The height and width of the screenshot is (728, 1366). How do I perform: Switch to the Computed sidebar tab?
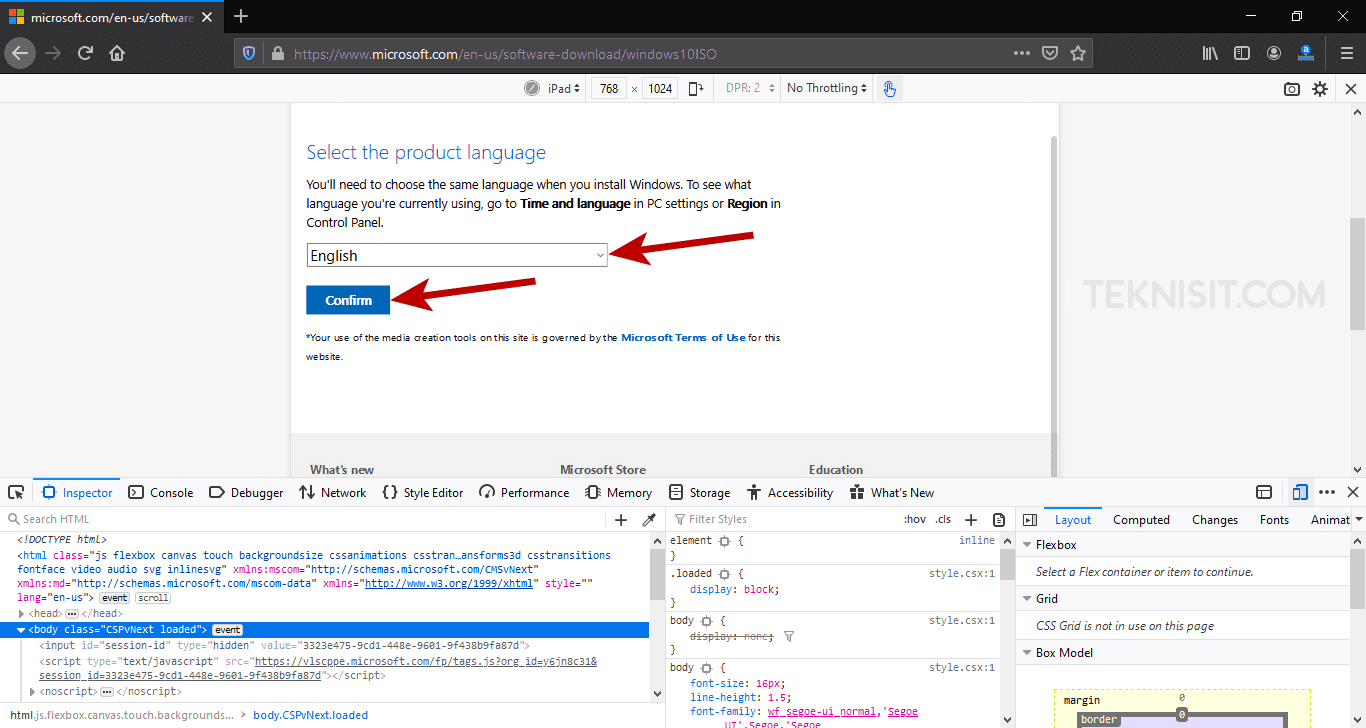[1141, 520]
